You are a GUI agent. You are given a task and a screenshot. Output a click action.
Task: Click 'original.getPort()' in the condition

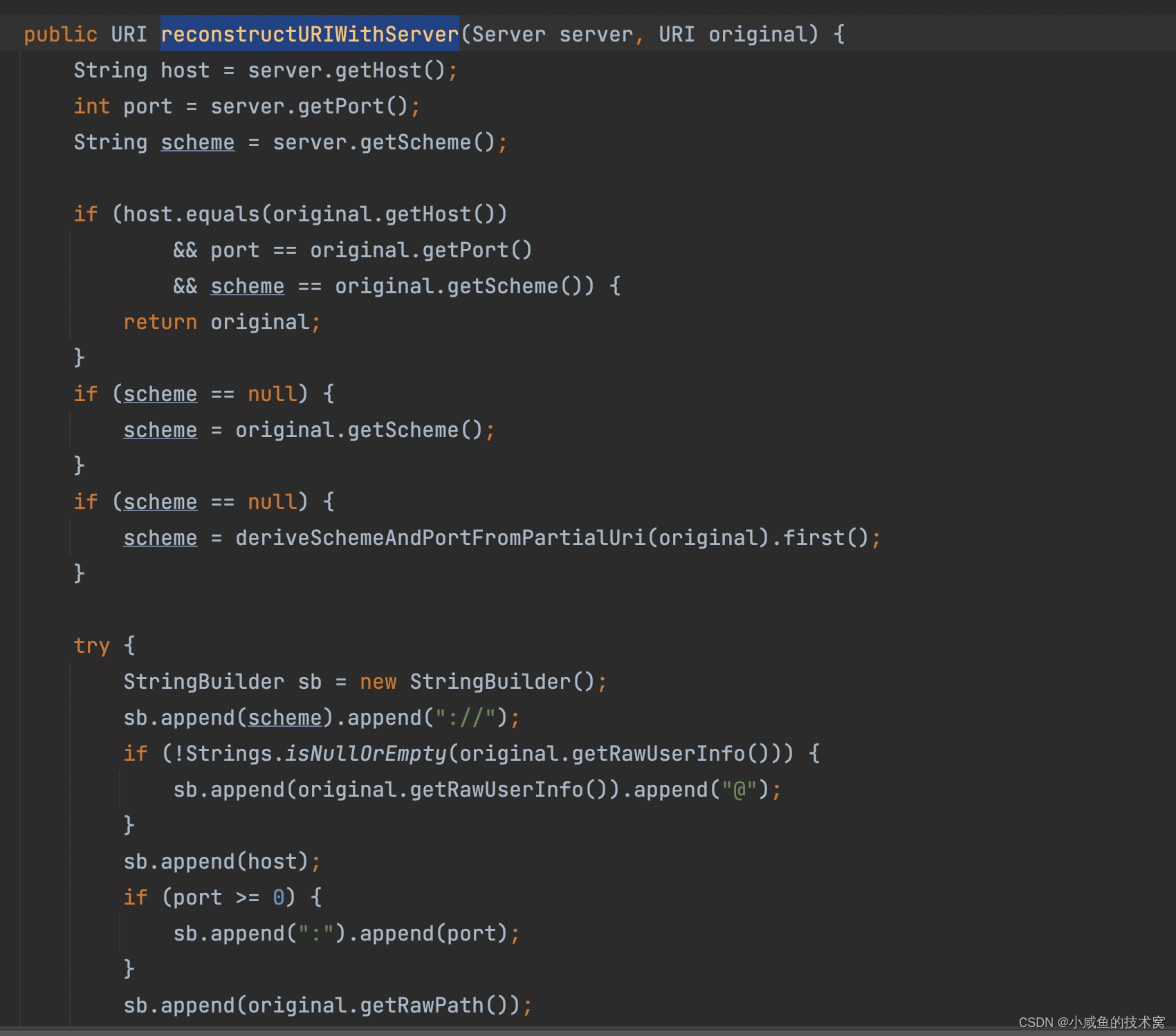tap(421, 250)
